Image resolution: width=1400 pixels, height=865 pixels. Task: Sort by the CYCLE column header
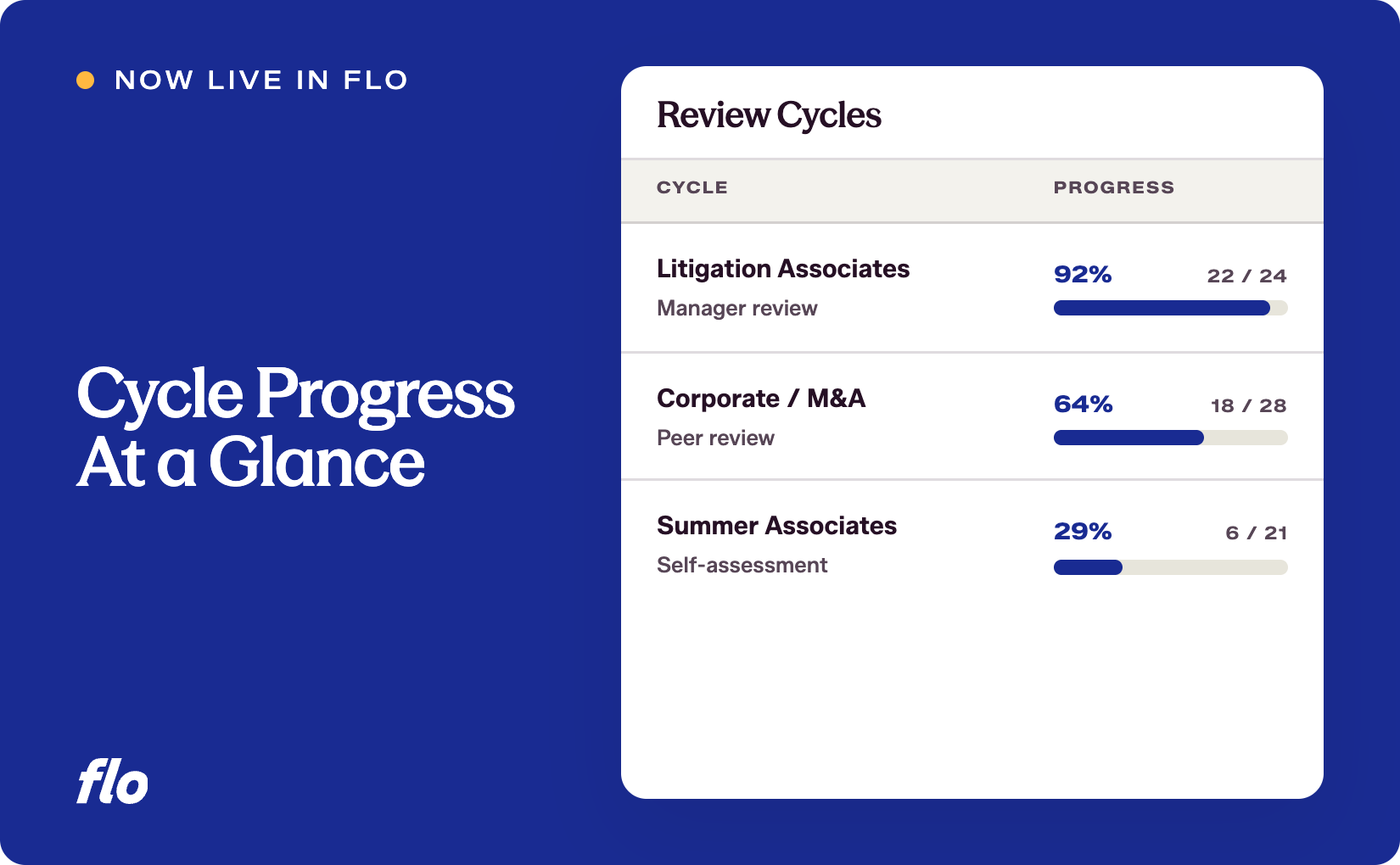coord(692,187)
